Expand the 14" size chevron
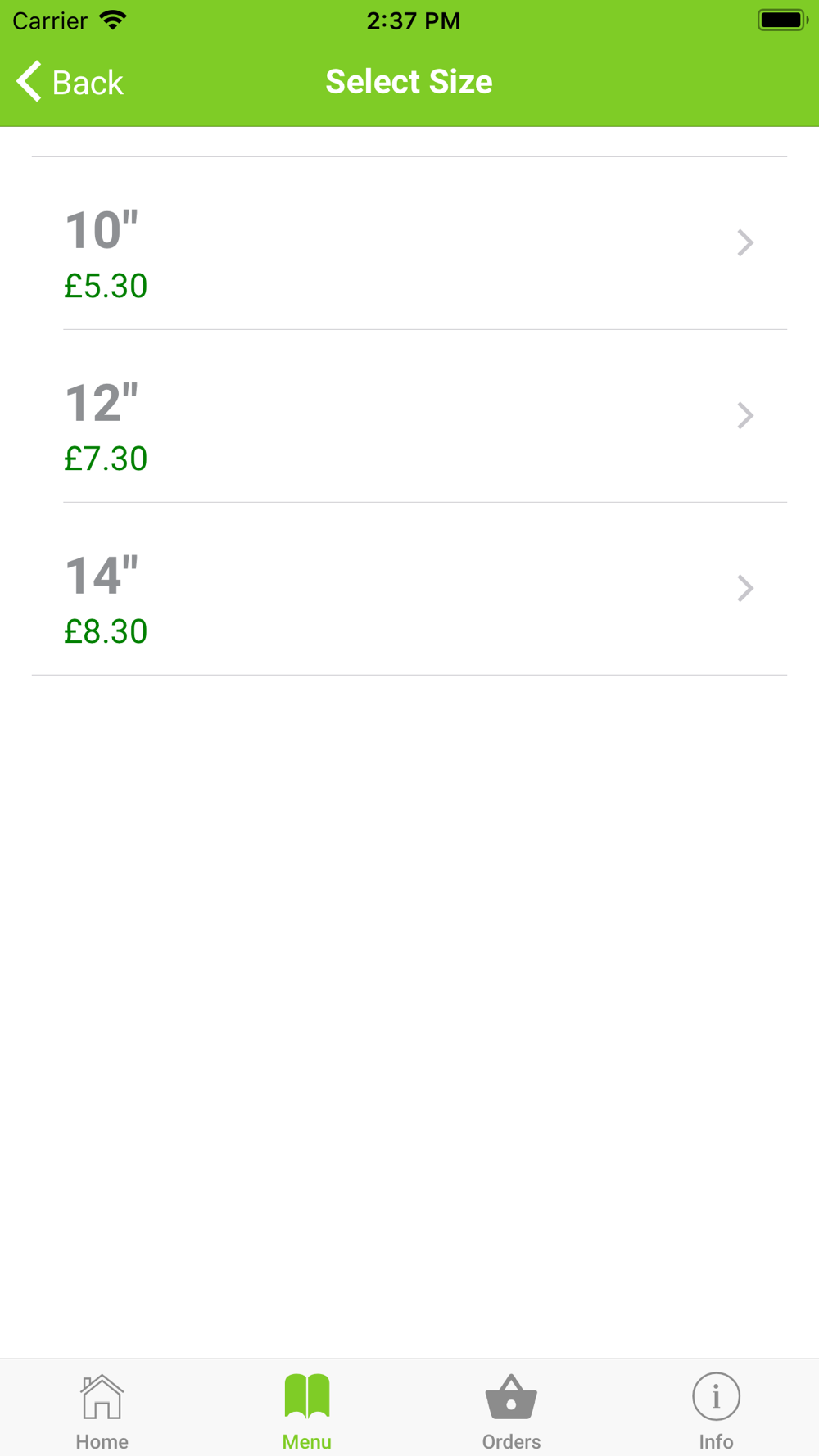 click(x=744, y=588)
